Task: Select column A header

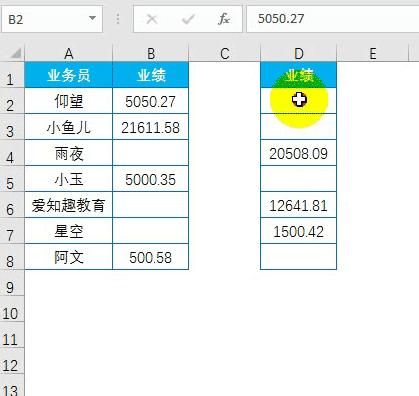Action: click(x=69, y=53)
